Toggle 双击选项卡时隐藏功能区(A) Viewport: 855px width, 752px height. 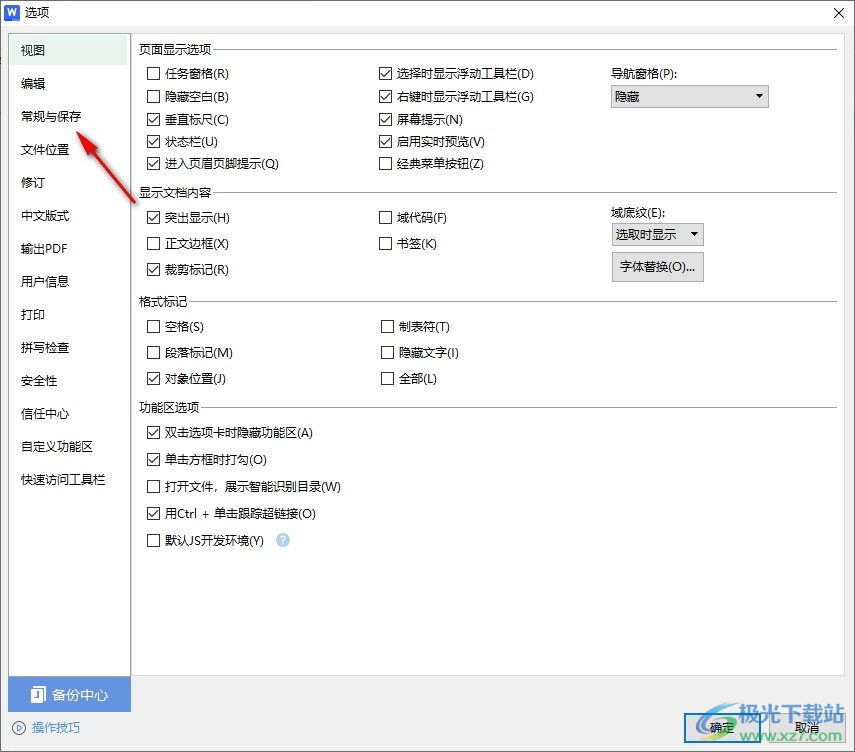(154, 432)
